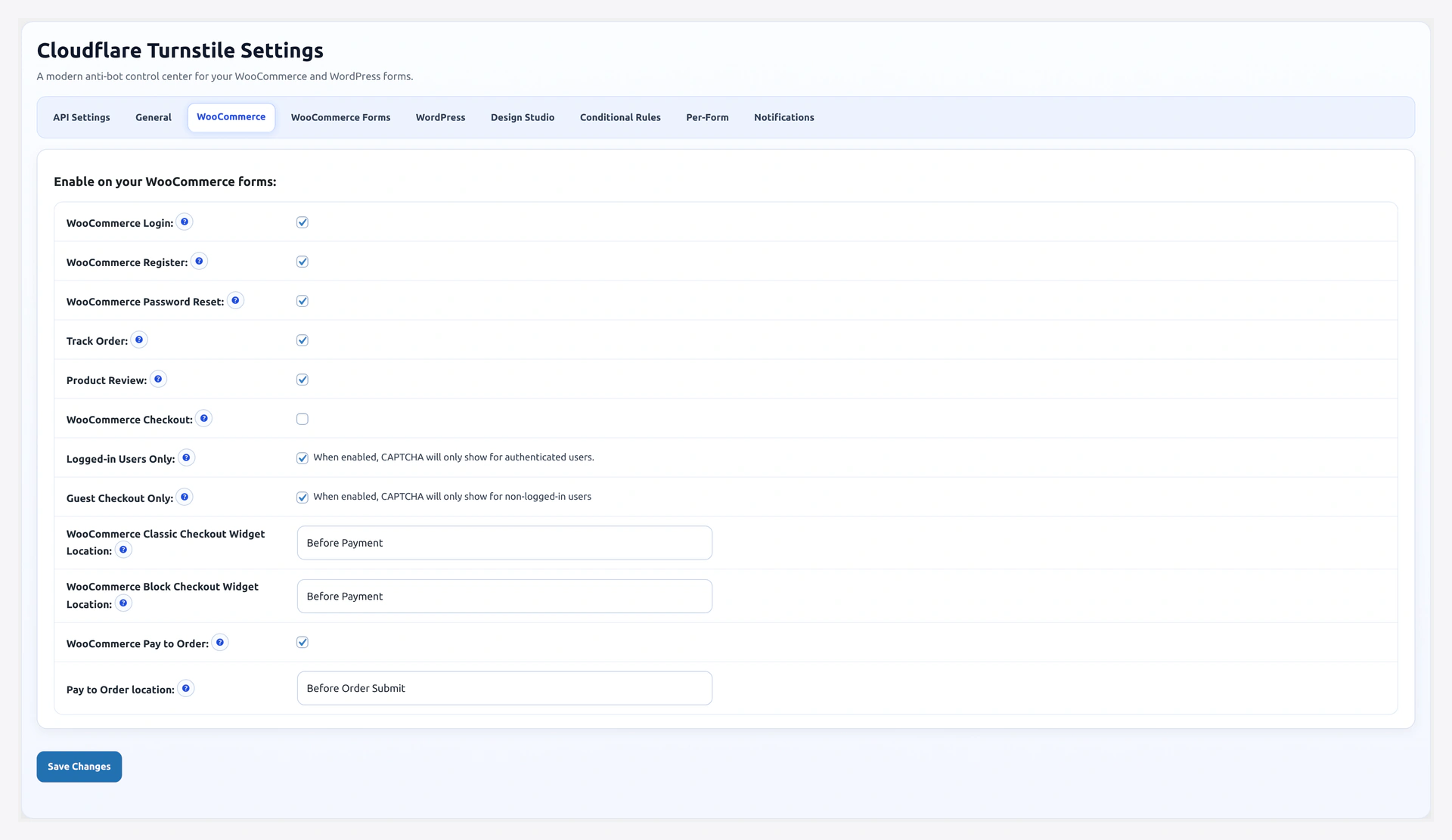Open the General tab
This screenshot has width=1452, height=840.
coord(154,117)
